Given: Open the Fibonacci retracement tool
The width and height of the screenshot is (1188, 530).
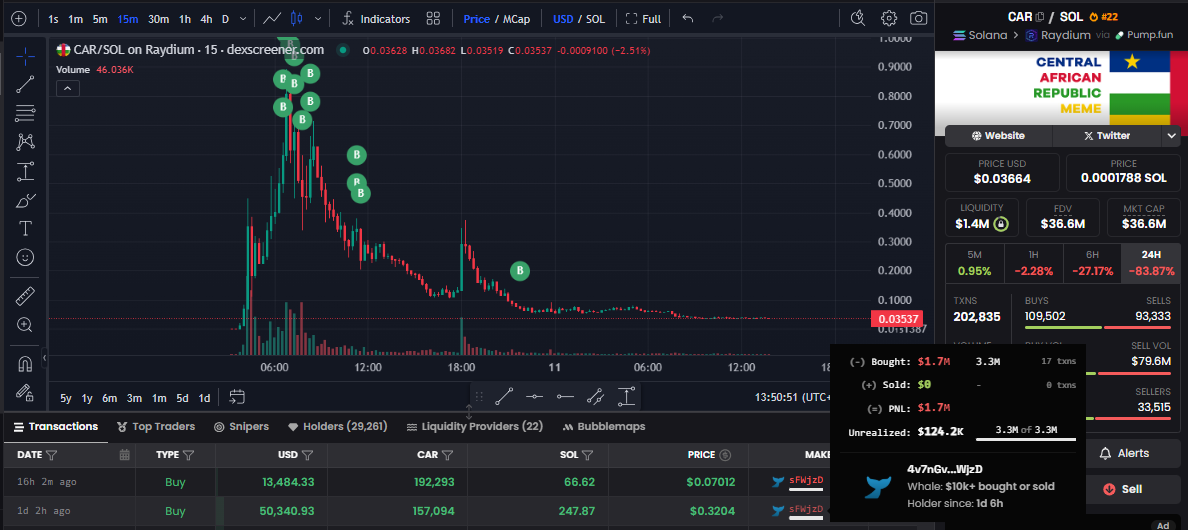Looking at the screenshot, I should tap(25, 114).
